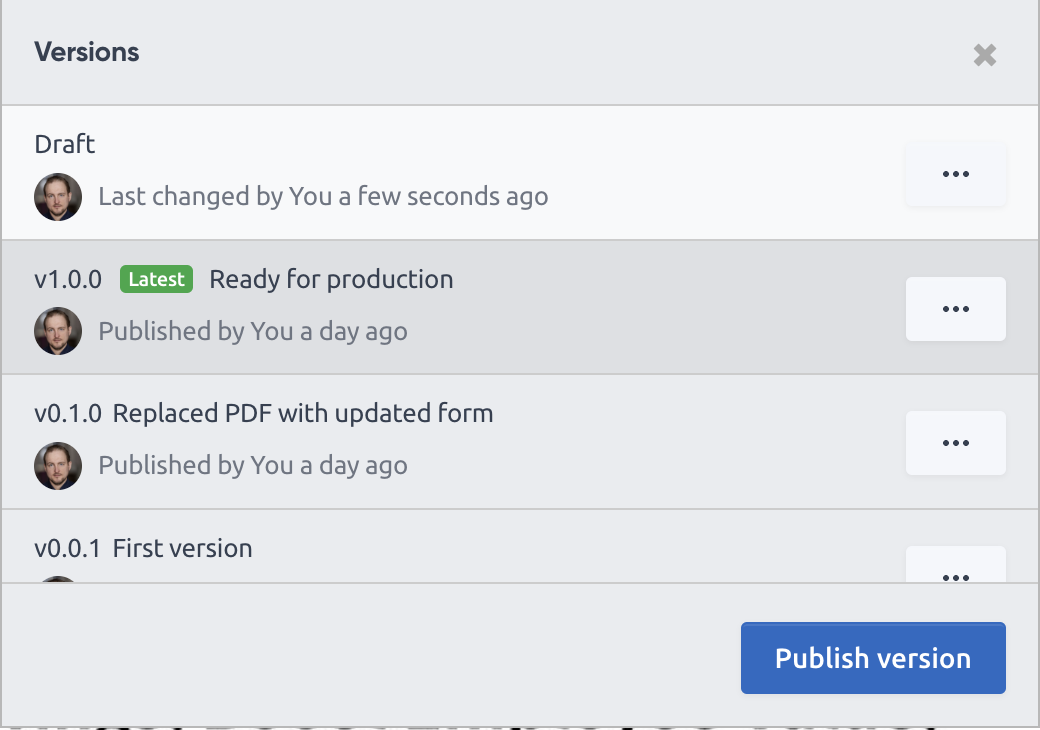Open the ellipsis menu next to v1.0.0
Screen dimensions: 1040x730
pos(955,308)
